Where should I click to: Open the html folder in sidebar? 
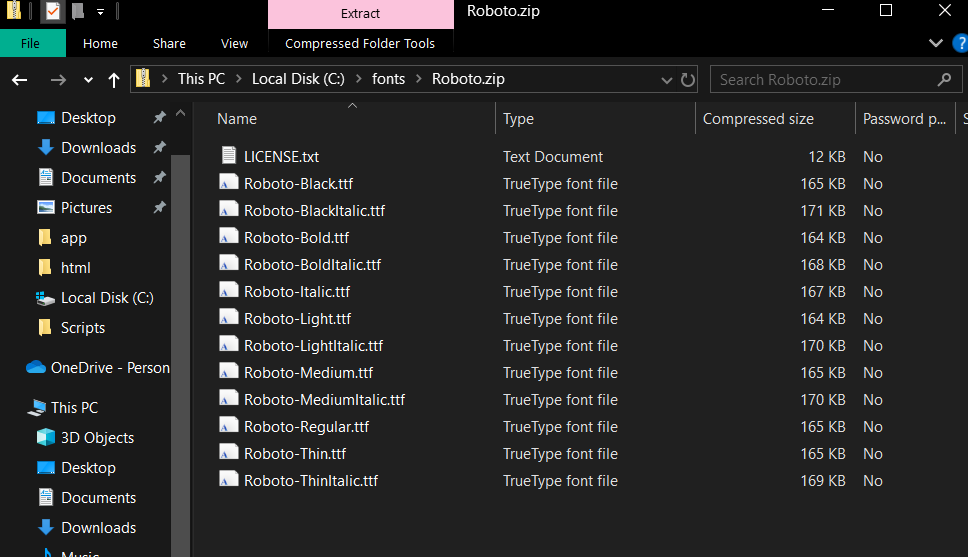pos(75,268)
